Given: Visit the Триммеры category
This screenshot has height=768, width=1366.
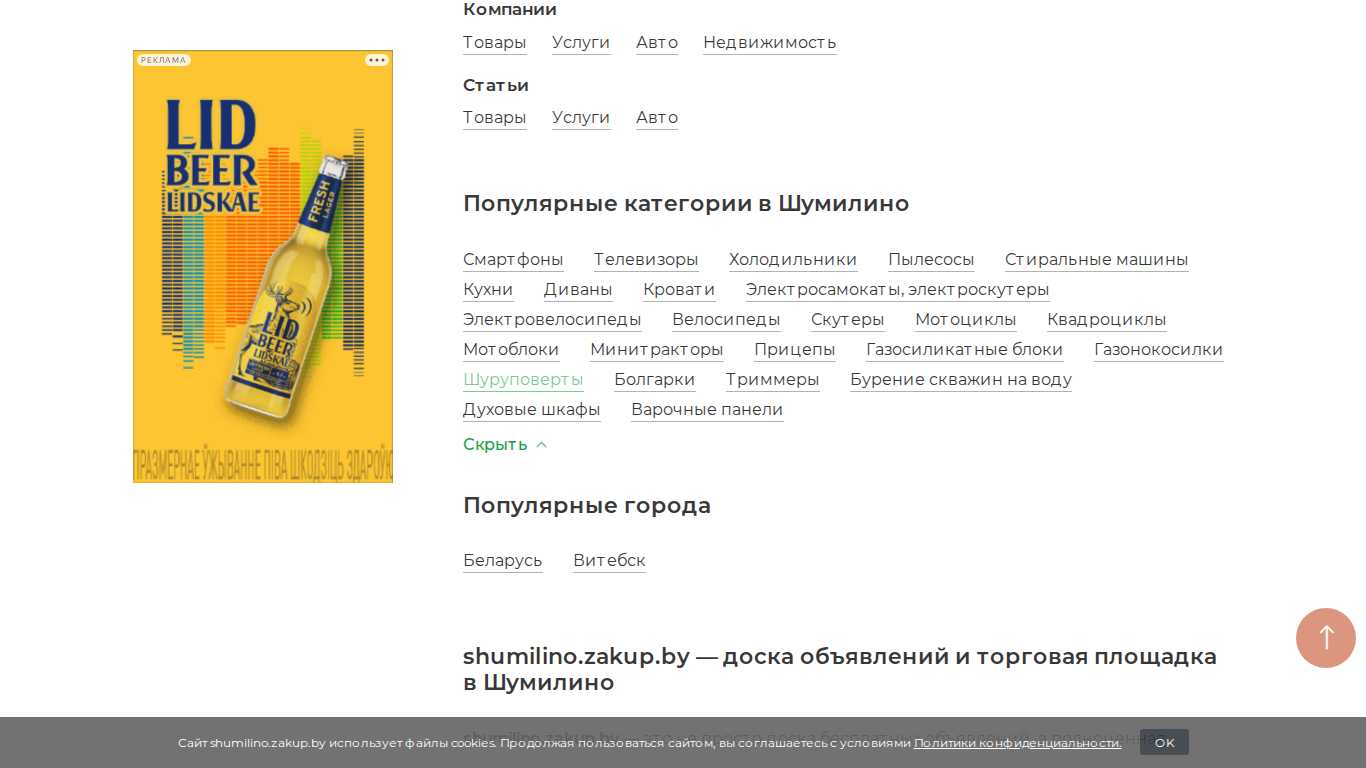Looking at the screenshot, I should click(773, 380).
